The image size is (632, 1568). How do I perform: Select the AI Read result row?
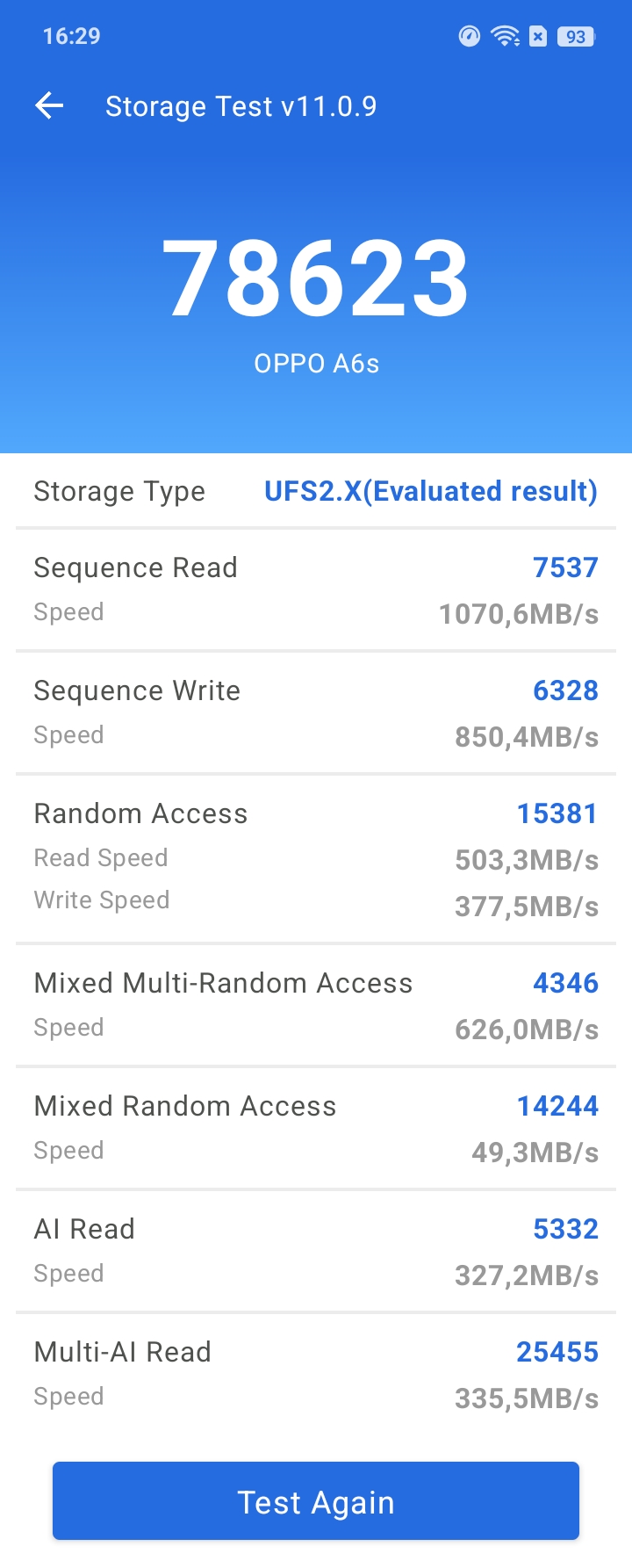pos(316,1251)
